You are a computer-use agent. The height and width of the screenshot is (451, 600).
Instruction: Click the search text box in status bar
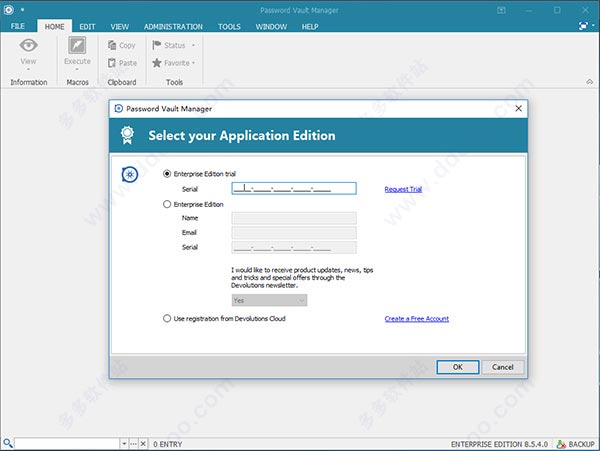[x=67, y=444]
